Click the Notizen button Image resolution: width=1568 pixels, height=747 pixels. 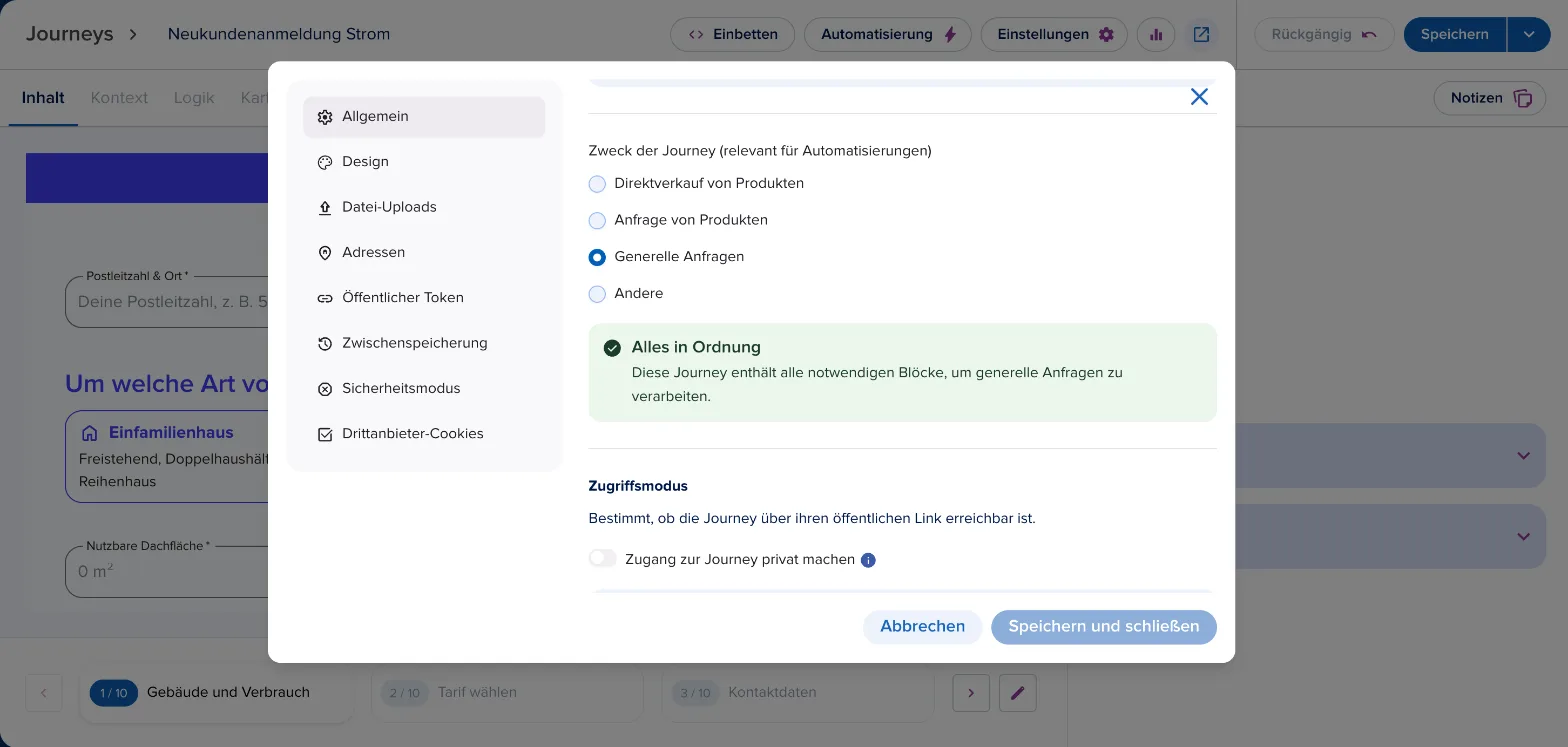1490,98
